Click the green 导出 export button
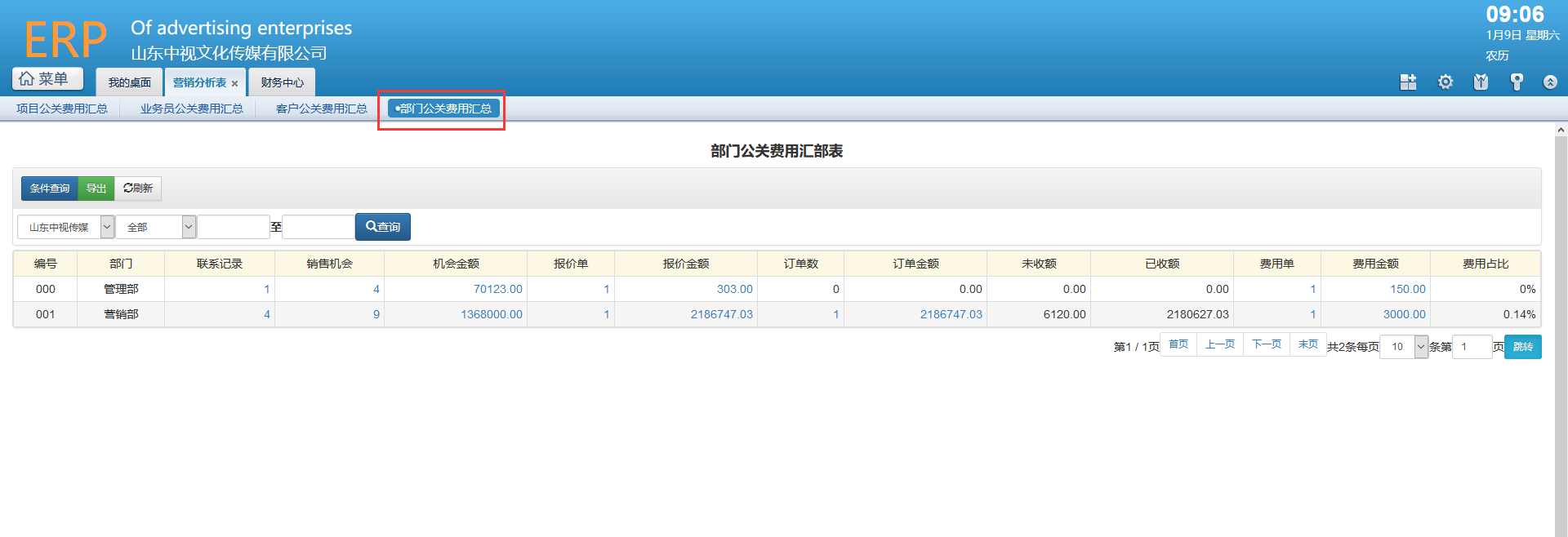Viewport: 1568px width, 537px height. [96, 189]
